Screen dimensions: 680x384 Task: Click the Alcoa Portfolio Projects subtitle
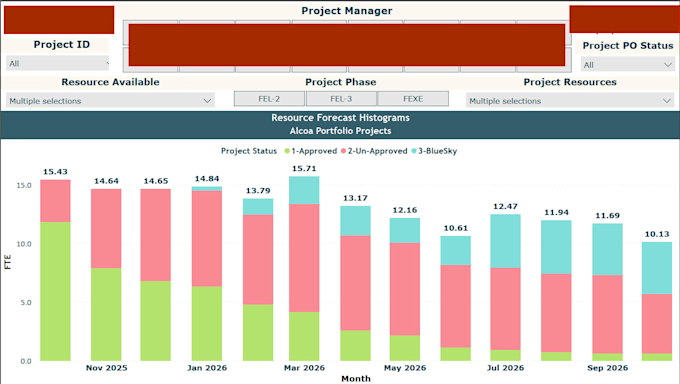(x=340, y=131)
